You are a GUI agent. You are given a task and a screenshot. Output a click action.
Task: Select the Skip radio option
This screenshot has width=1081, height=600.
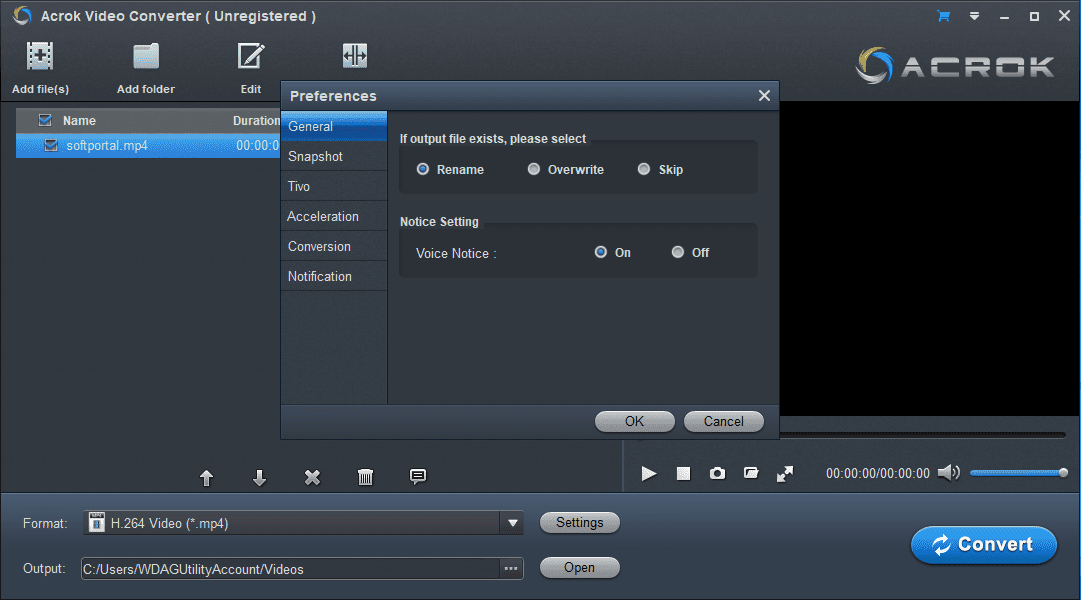644,169
